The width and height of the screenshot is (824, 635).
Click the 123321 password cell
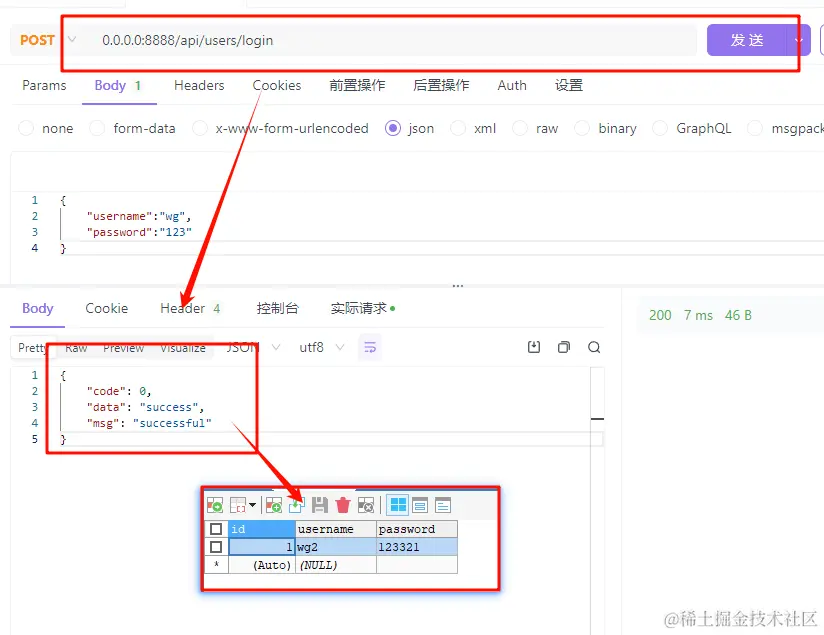(x=417, y=547)
